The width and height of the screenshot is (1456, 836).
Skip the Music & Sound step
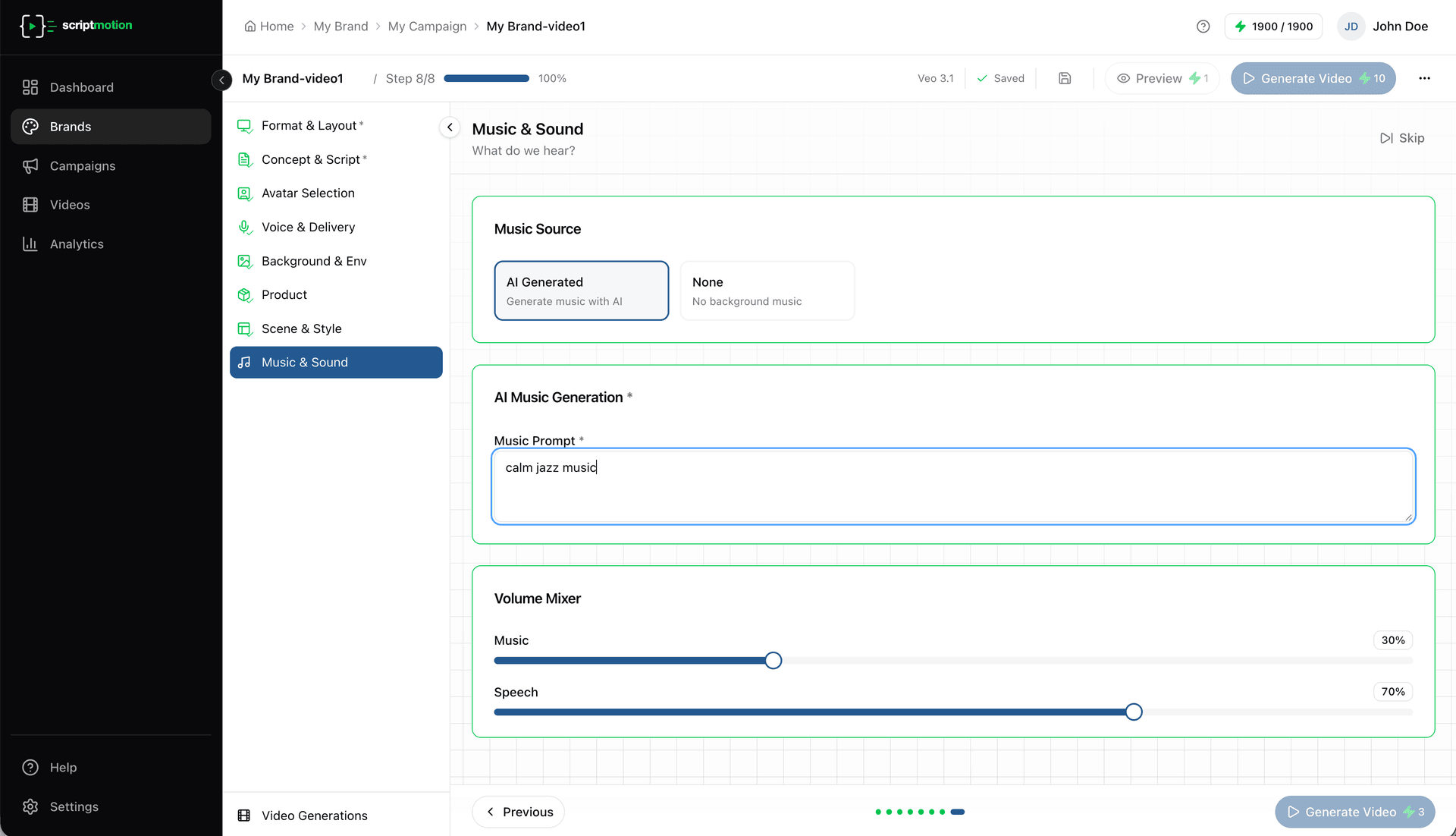coord(1402,138)
